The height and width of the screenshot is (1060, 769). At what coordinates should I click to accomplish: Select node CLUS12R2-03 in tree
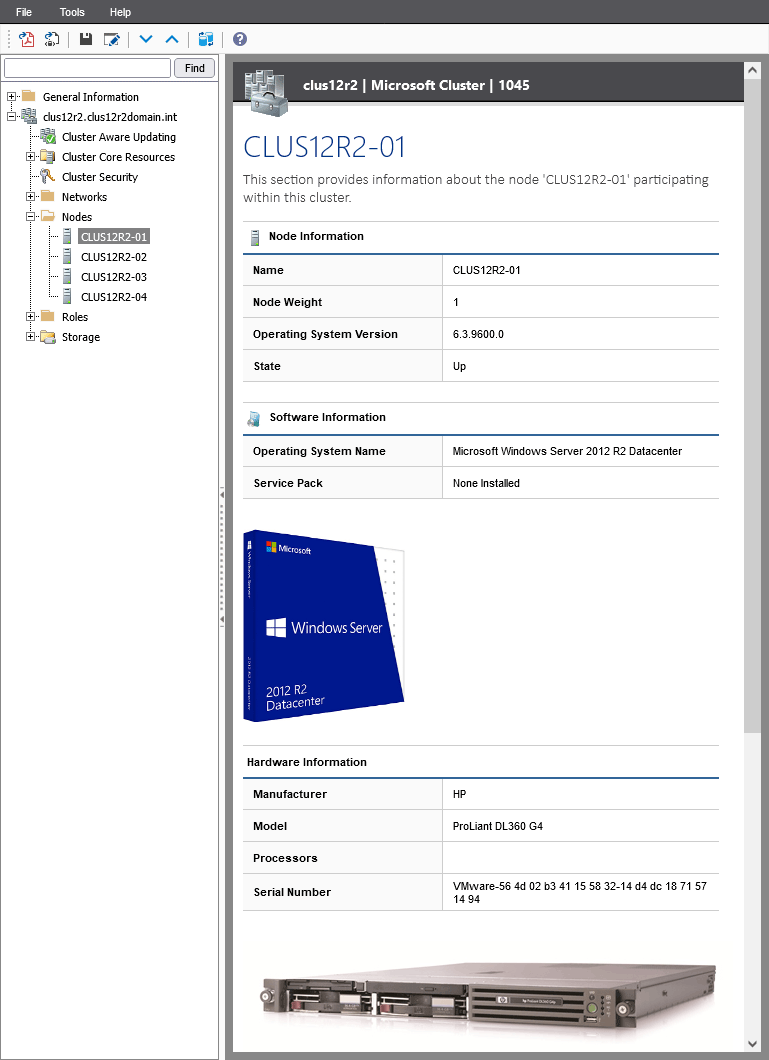(x=114, y=277)
